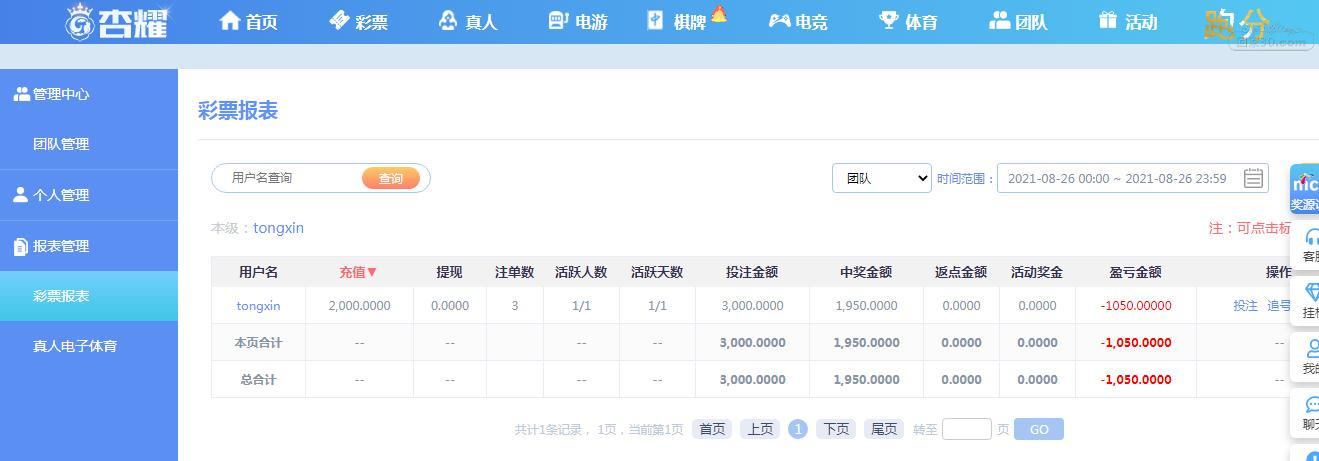Open the 棋牌 card games nav item
The width and height of the screenshot is (1319, 461).
tap(676, 21)
